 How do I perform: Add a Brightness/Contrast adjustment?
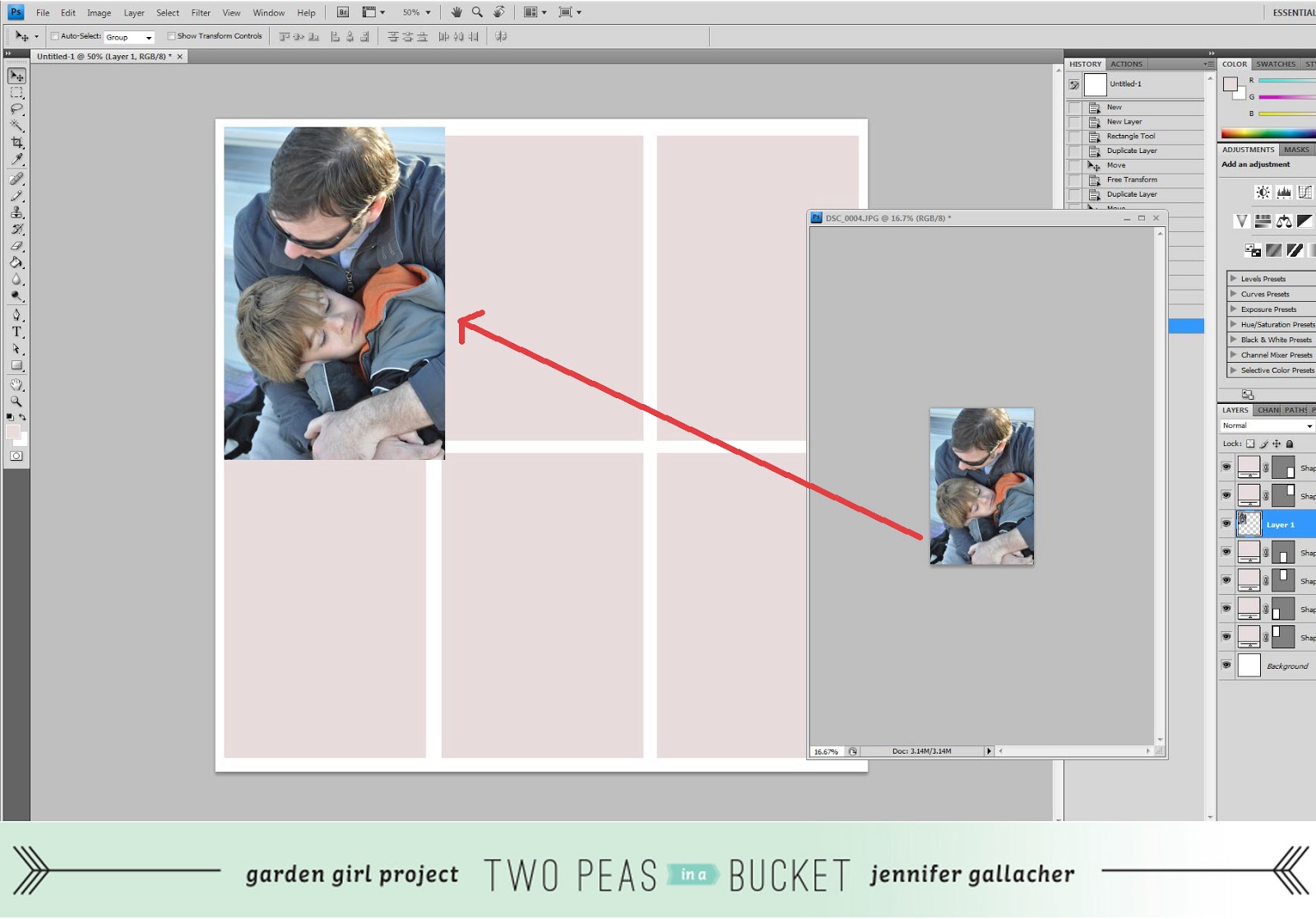click(x=1262, y=192)
